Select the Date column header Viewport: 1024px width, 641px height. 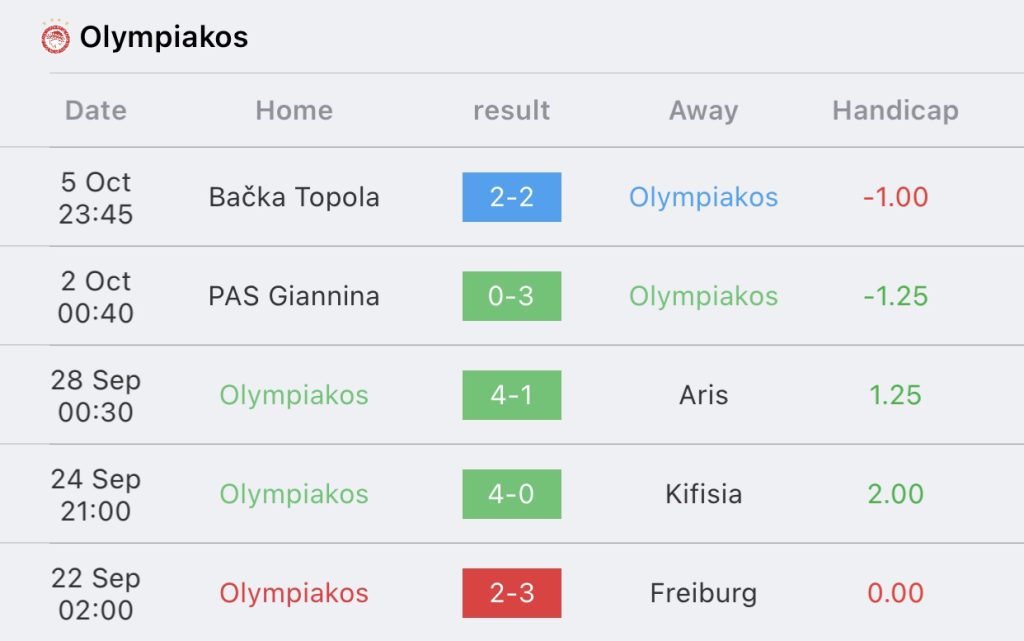coord(96,110)
